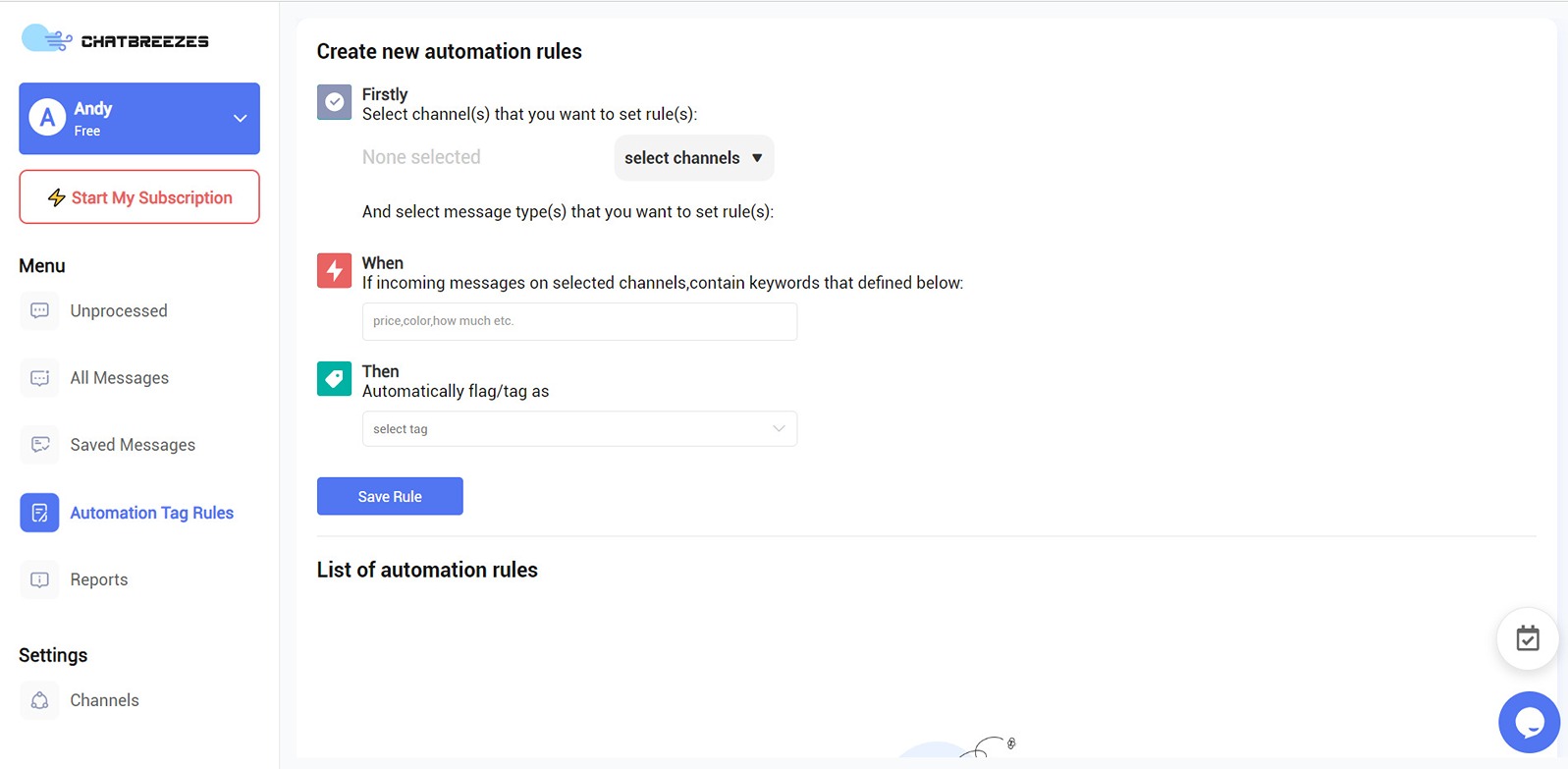Click the Create new automation rules heading
This screenshot has height=769, width=1568.
click(x=449, y=51)
